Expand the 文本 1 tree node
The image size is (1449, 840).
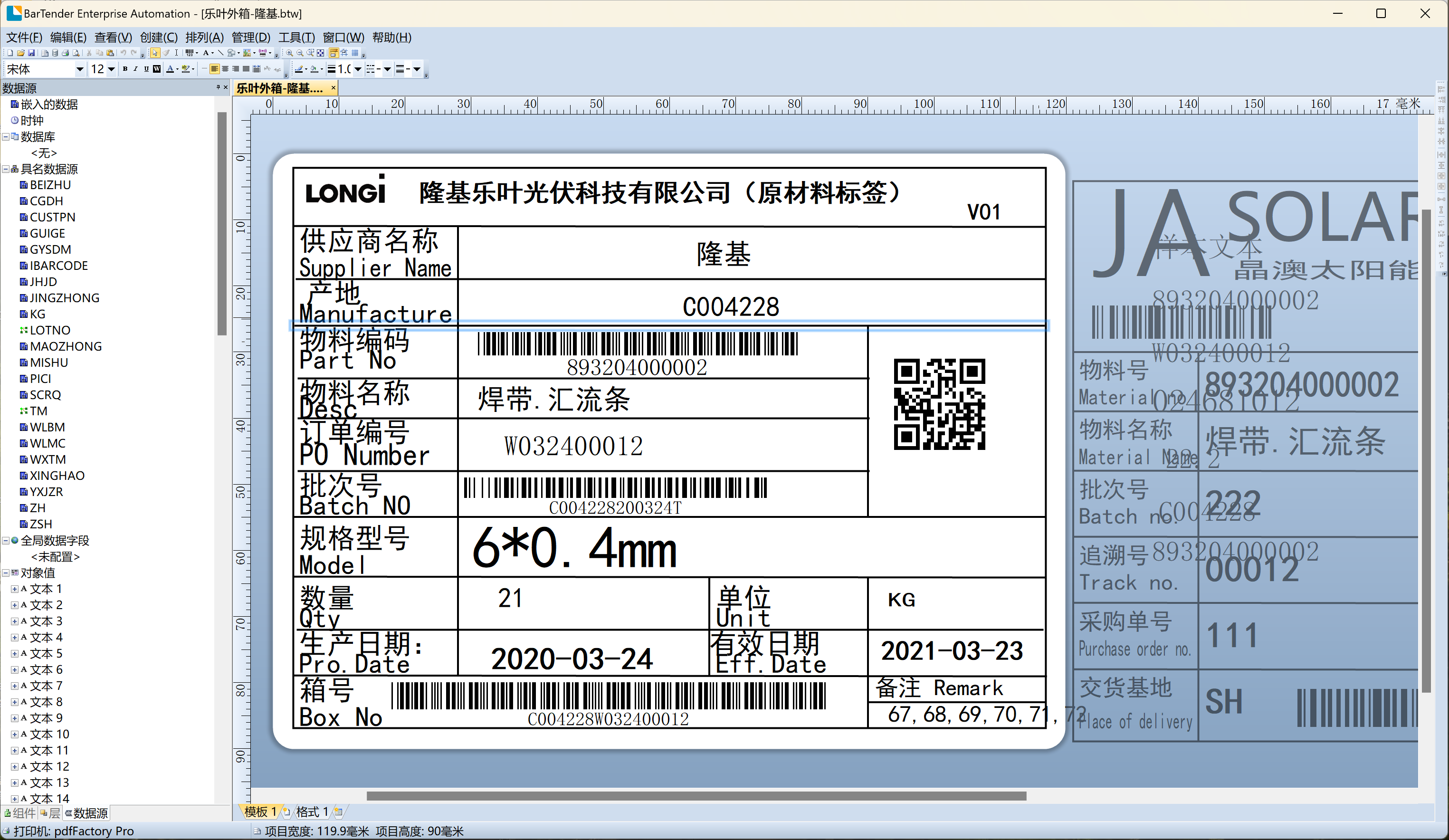pyautogui.click(x=14, y=589)
